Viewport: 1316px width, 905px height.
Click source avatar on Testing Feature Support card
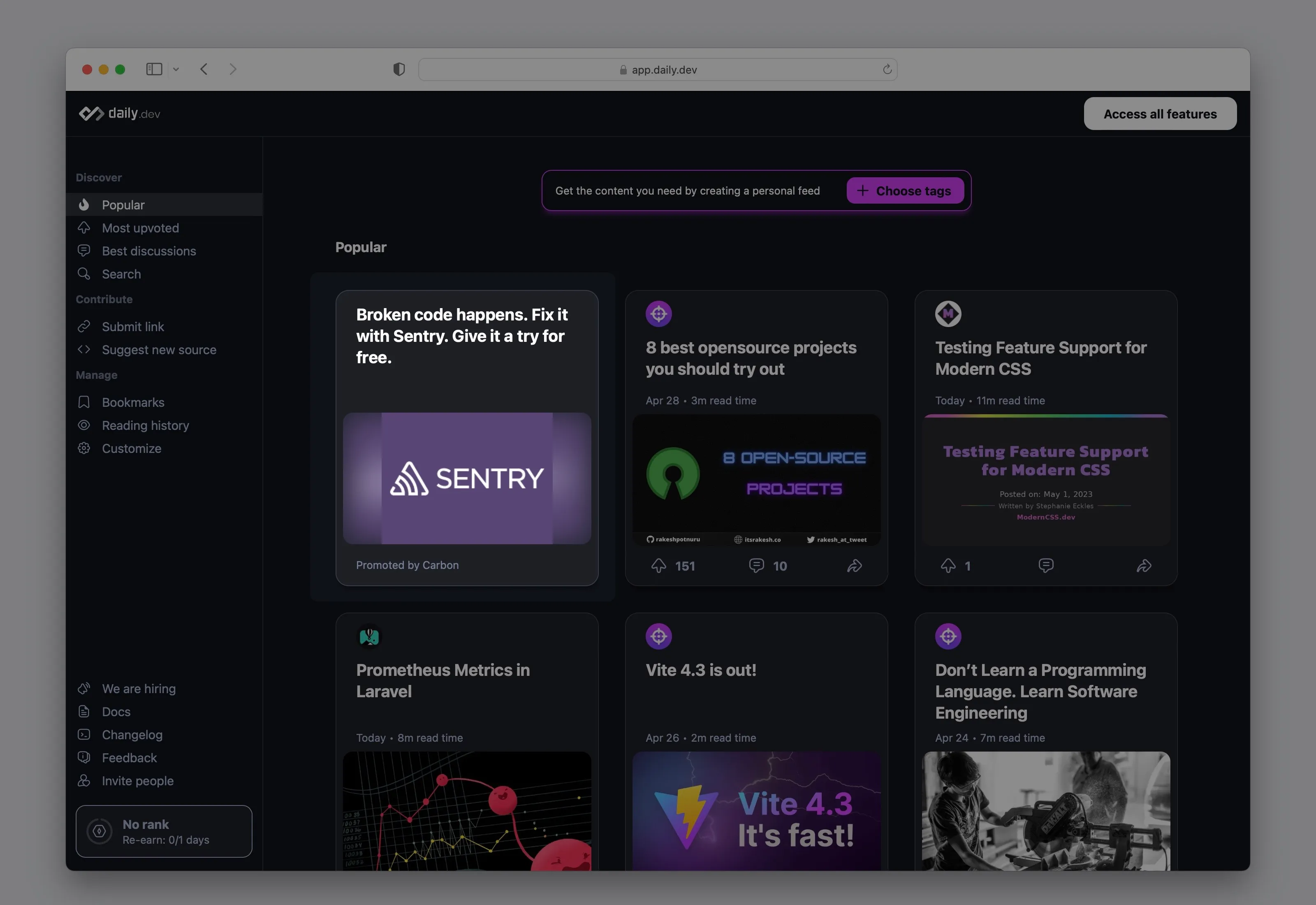[948, 313]
